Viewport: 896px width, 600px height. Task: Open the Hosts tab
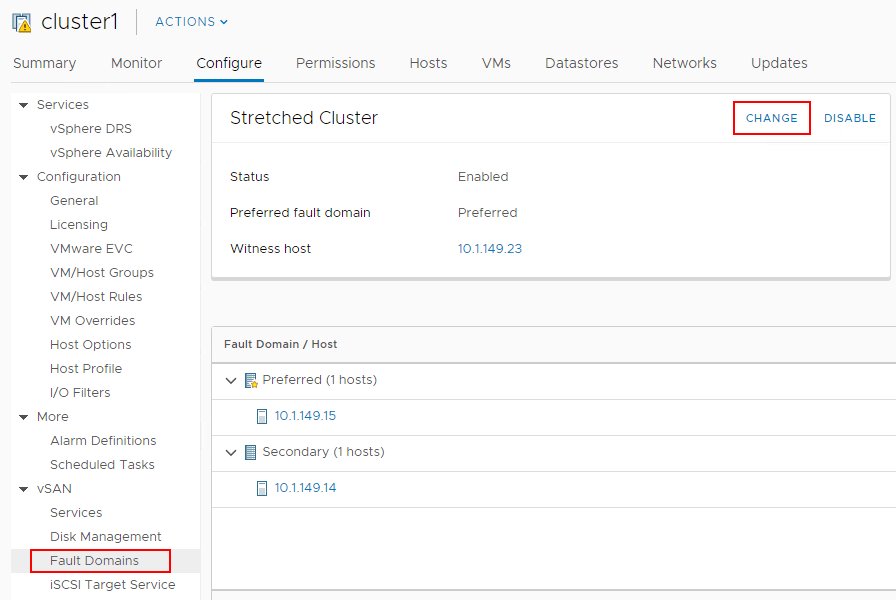pyautogui.click(x=429, y=63)
